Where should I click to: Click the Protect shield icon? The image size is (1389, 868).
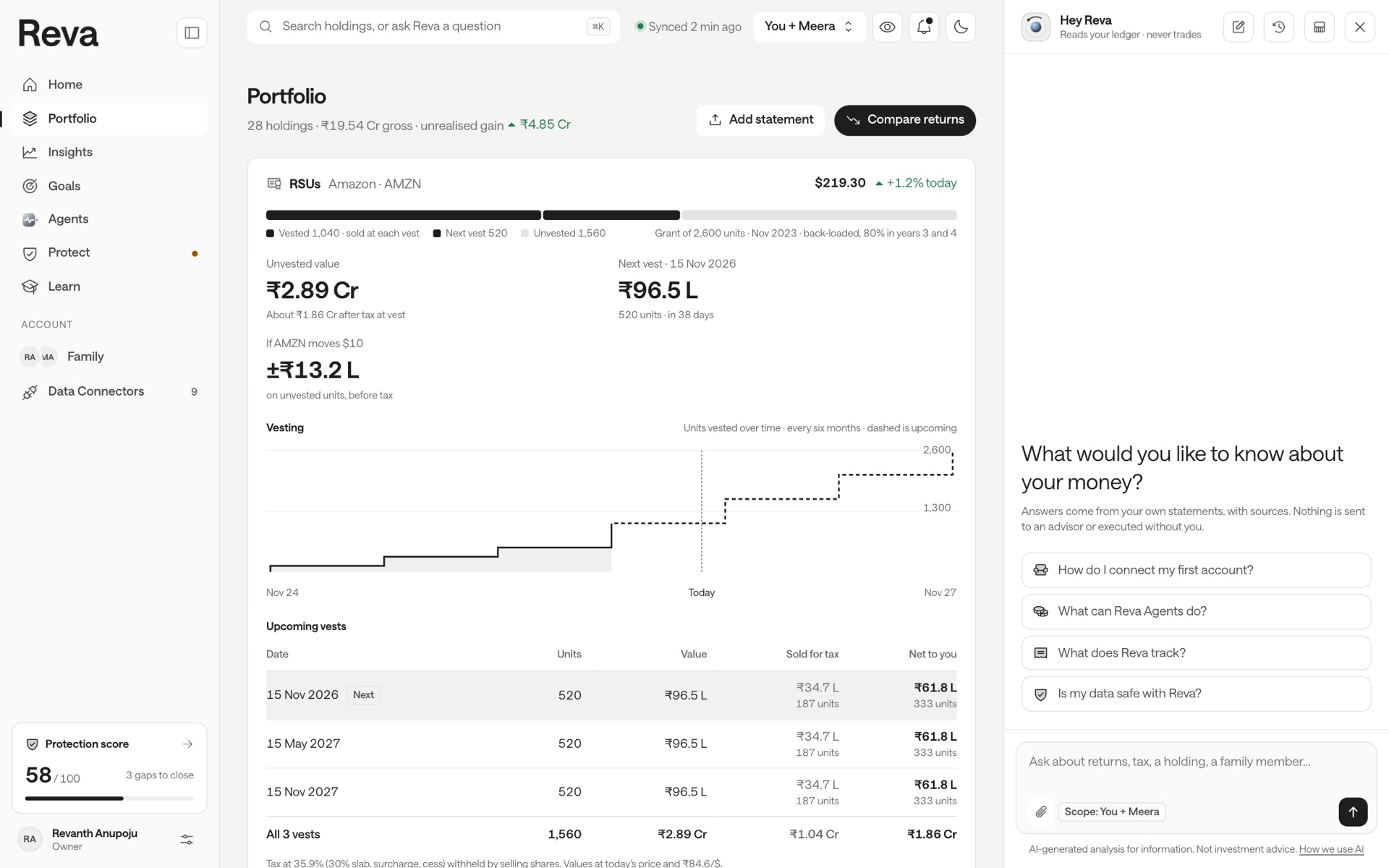pos(30,253)
